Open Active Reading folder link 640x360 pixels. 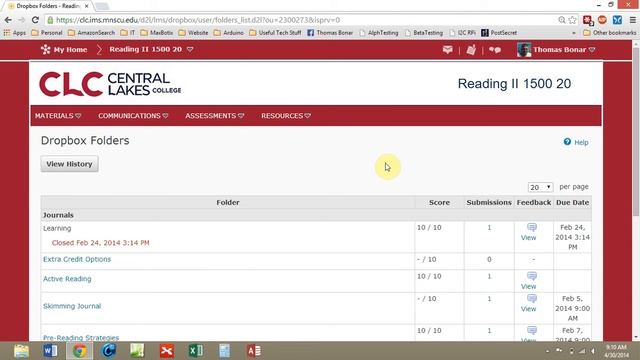(x=67, y=279)
